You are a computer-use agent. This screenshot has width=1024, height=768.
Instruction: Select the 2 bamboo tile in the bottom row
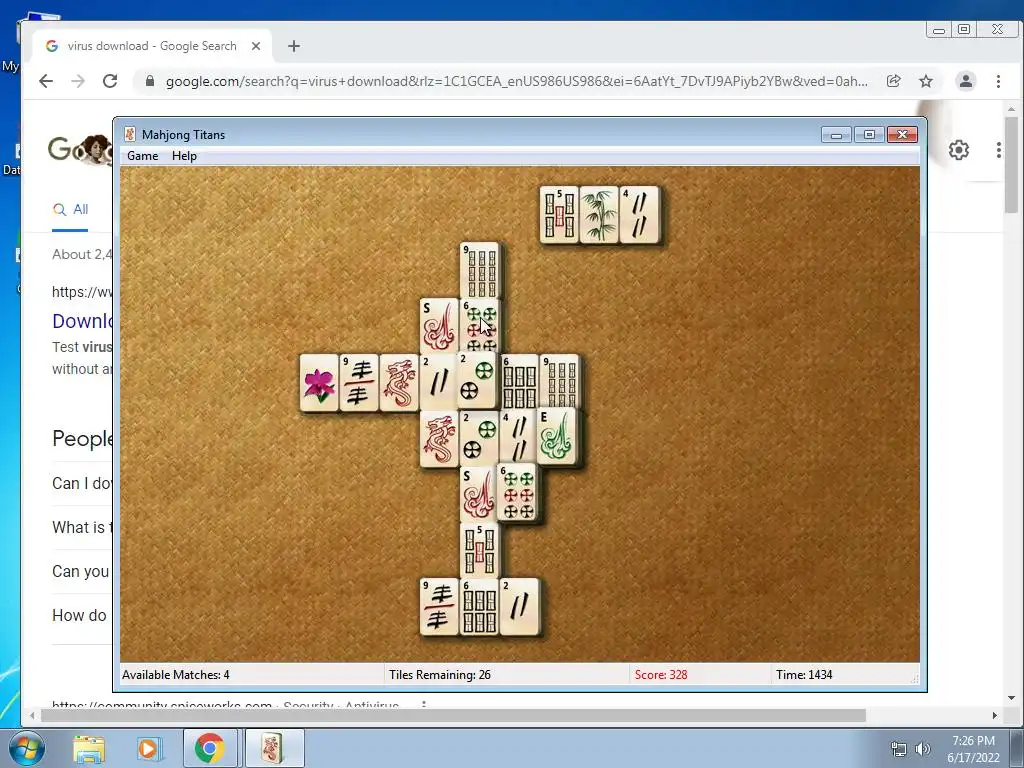coord(520,607)
